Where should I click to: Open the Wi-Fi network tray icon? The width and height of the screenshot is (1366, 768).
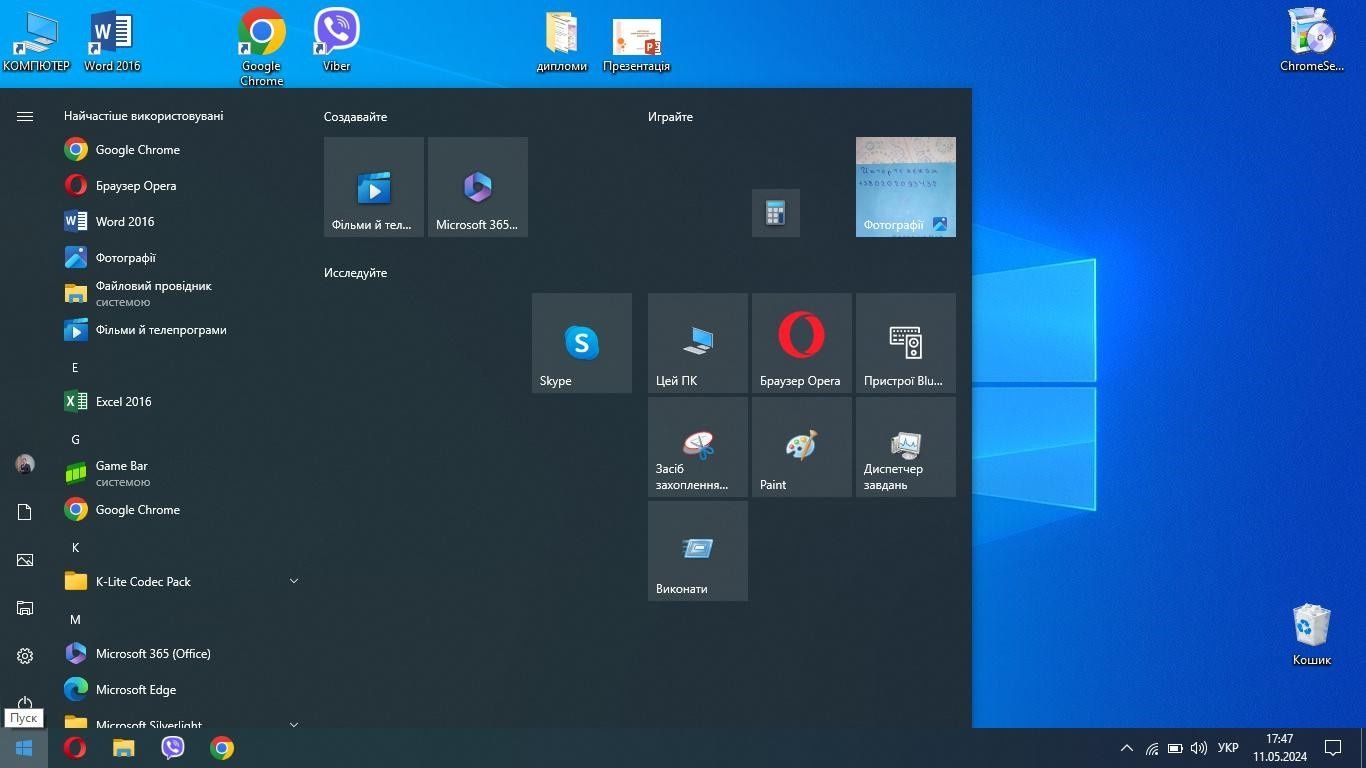[1152, 748]
